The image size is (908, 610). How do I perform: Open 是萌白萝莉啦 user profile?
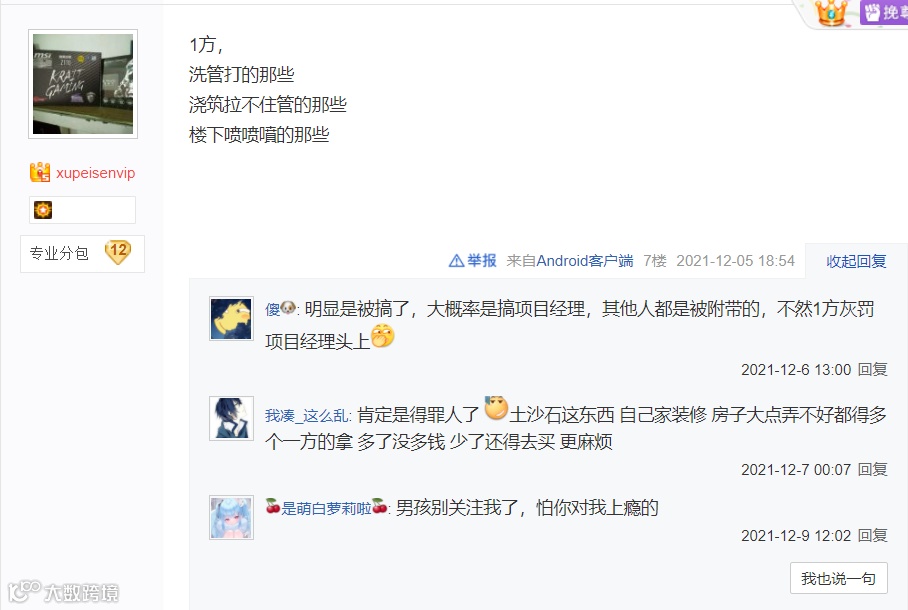click(x=327, y=508)
